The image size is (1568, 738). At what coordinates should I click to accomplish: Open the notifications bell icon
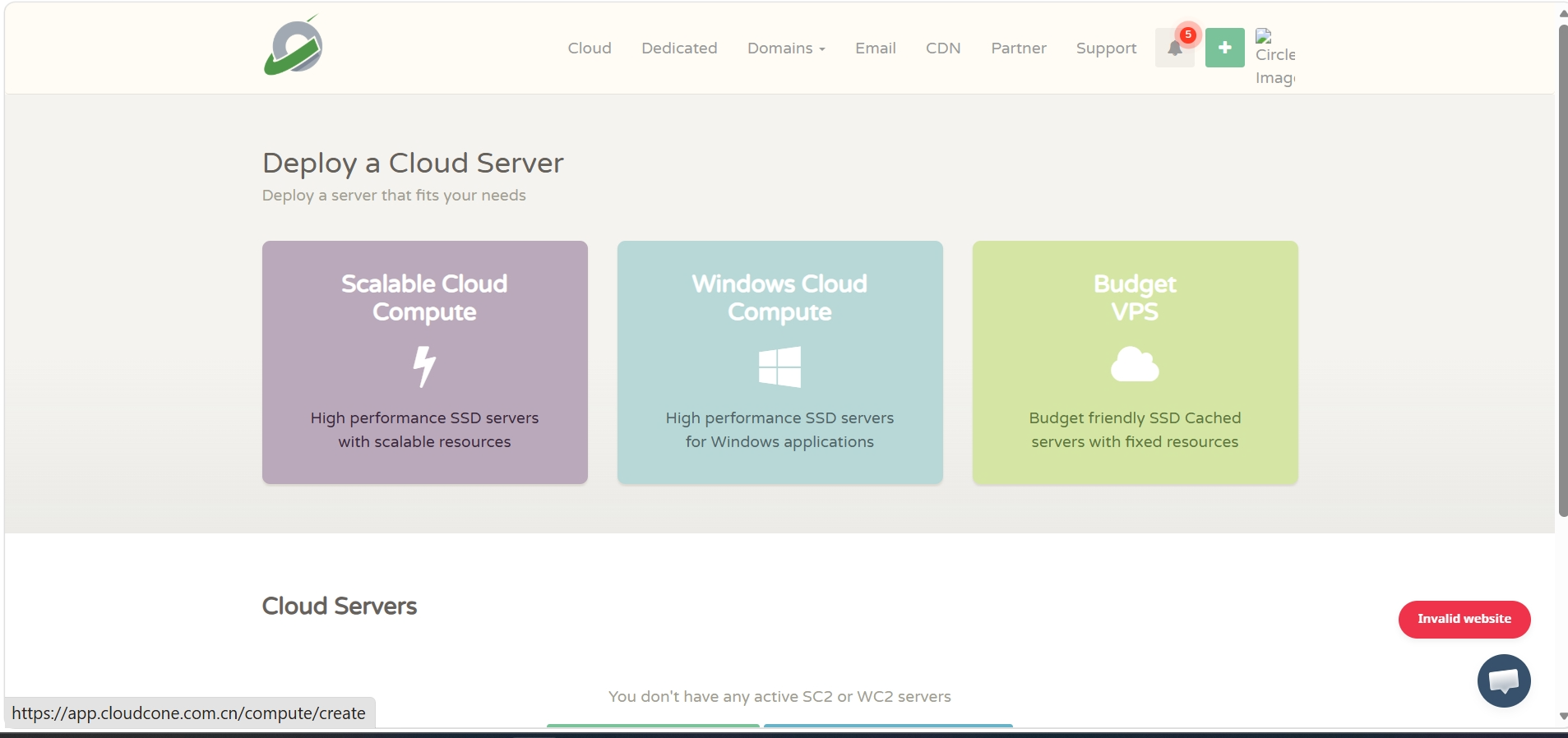[1174, 48]
